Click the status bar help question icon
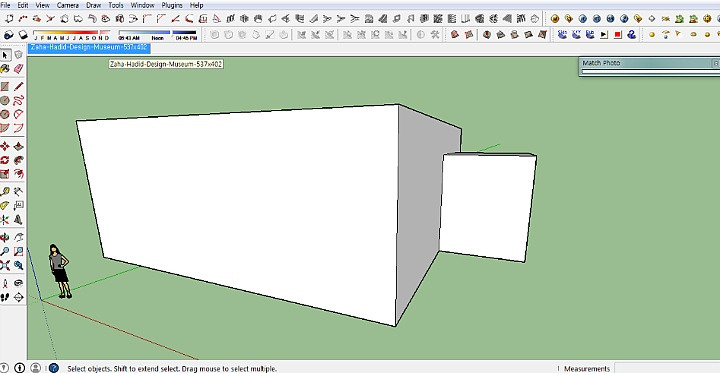Screen dimensions: 720x373 tap(54, 368)
